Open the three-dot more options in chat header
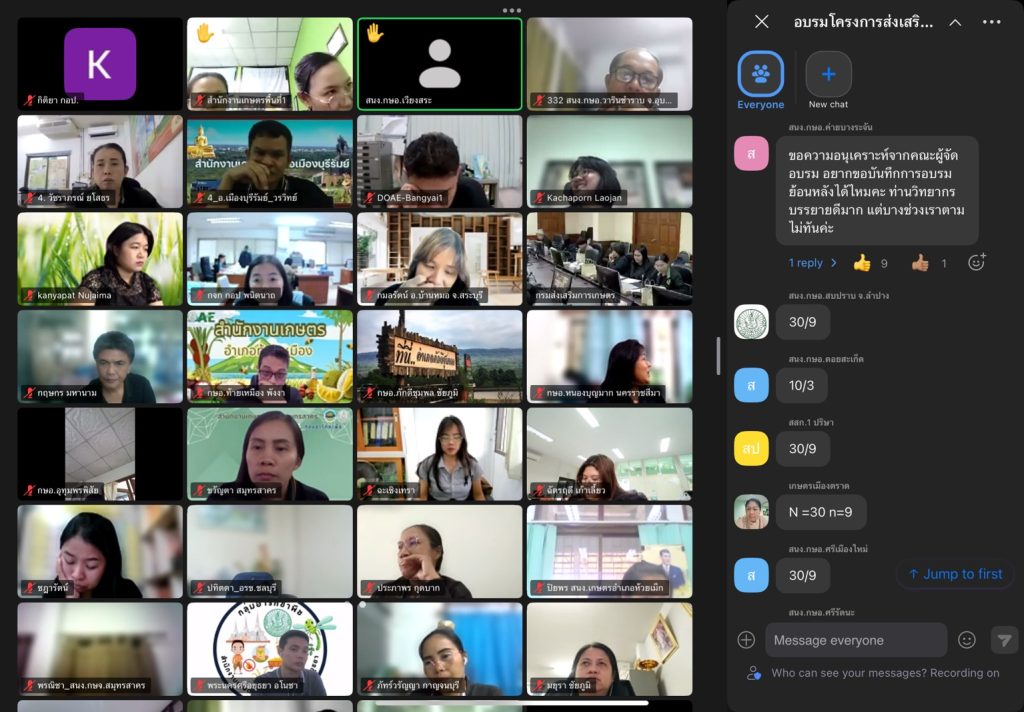Image resolution: width=1024 pixels, height=712 pixels. [x=992, y=22]
